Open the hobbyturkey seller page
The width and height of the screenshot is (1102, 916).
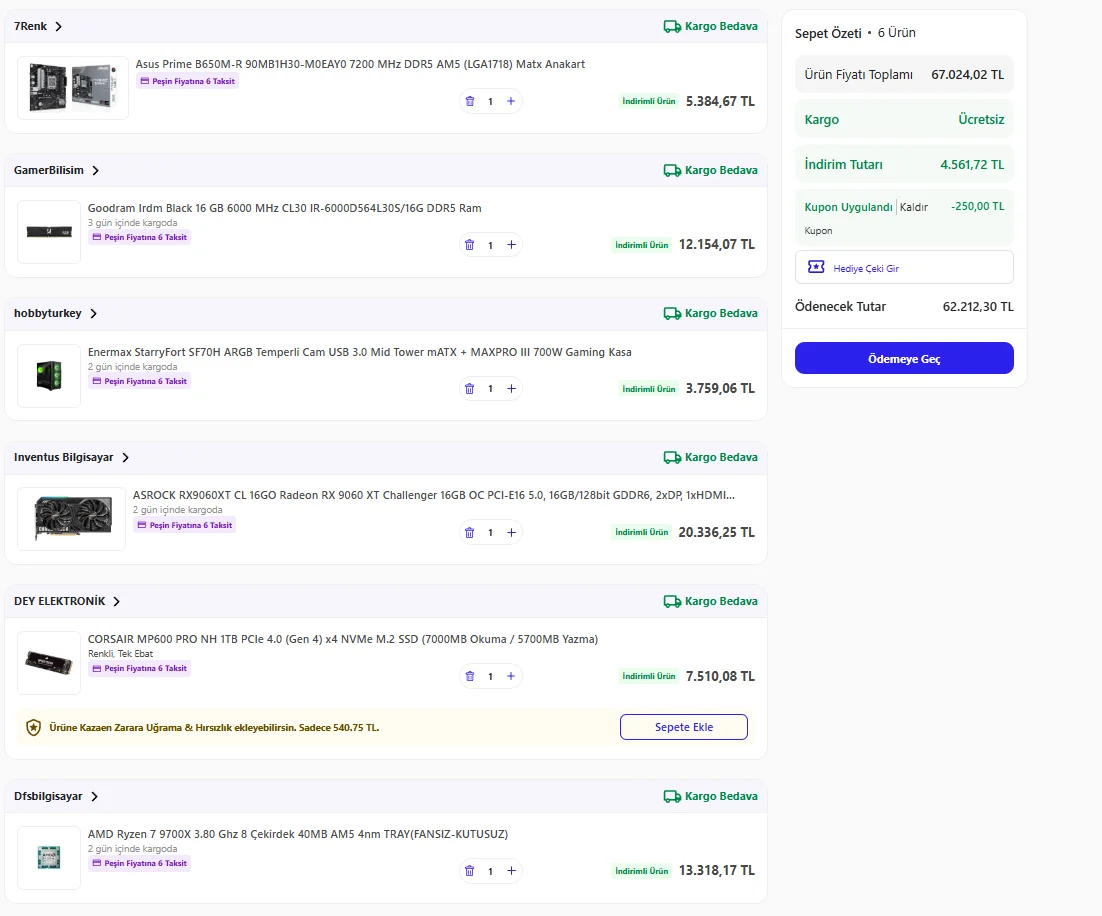[x=48, y=313]
